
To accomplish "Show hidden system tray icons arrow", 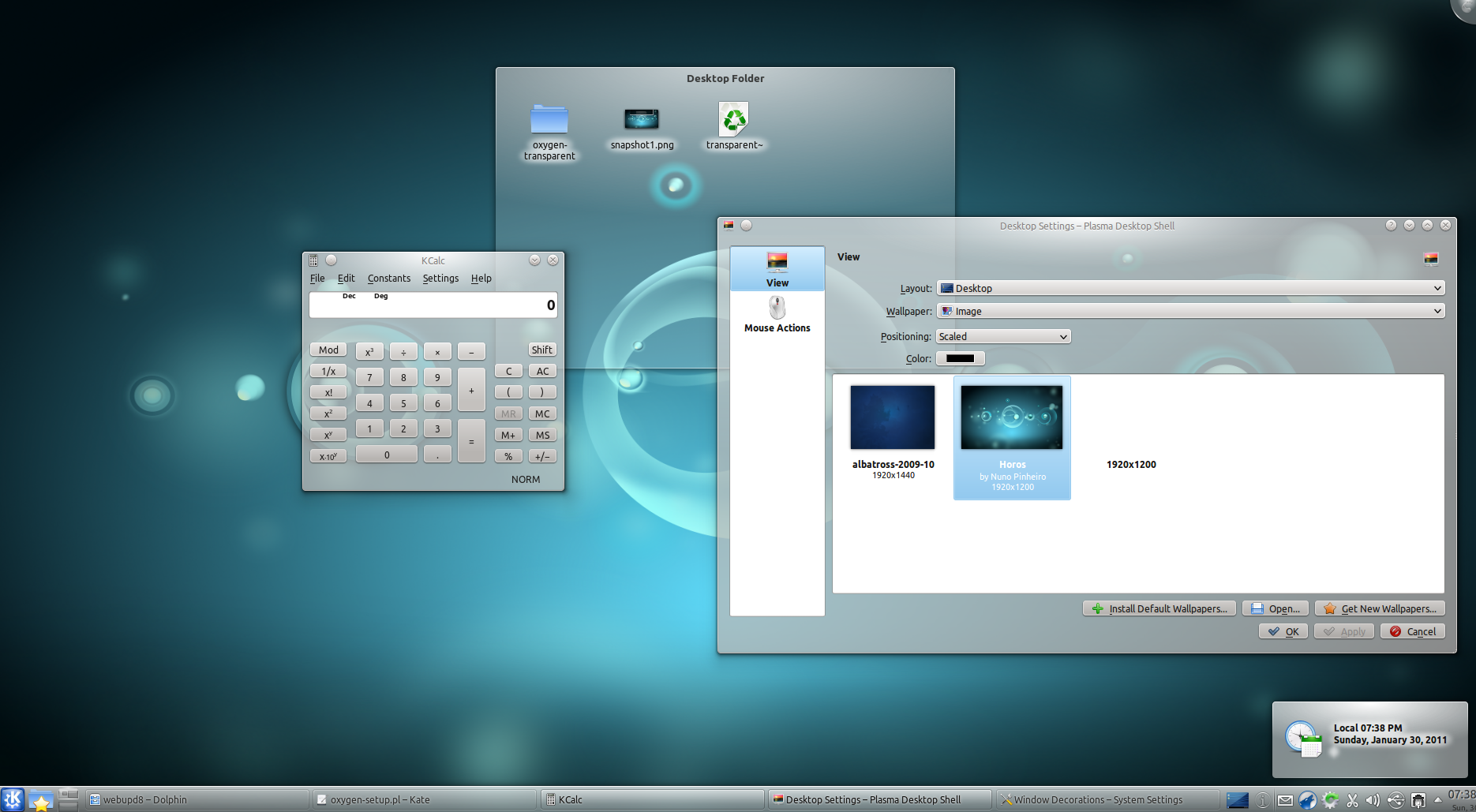I will [x=1438, y=799].
